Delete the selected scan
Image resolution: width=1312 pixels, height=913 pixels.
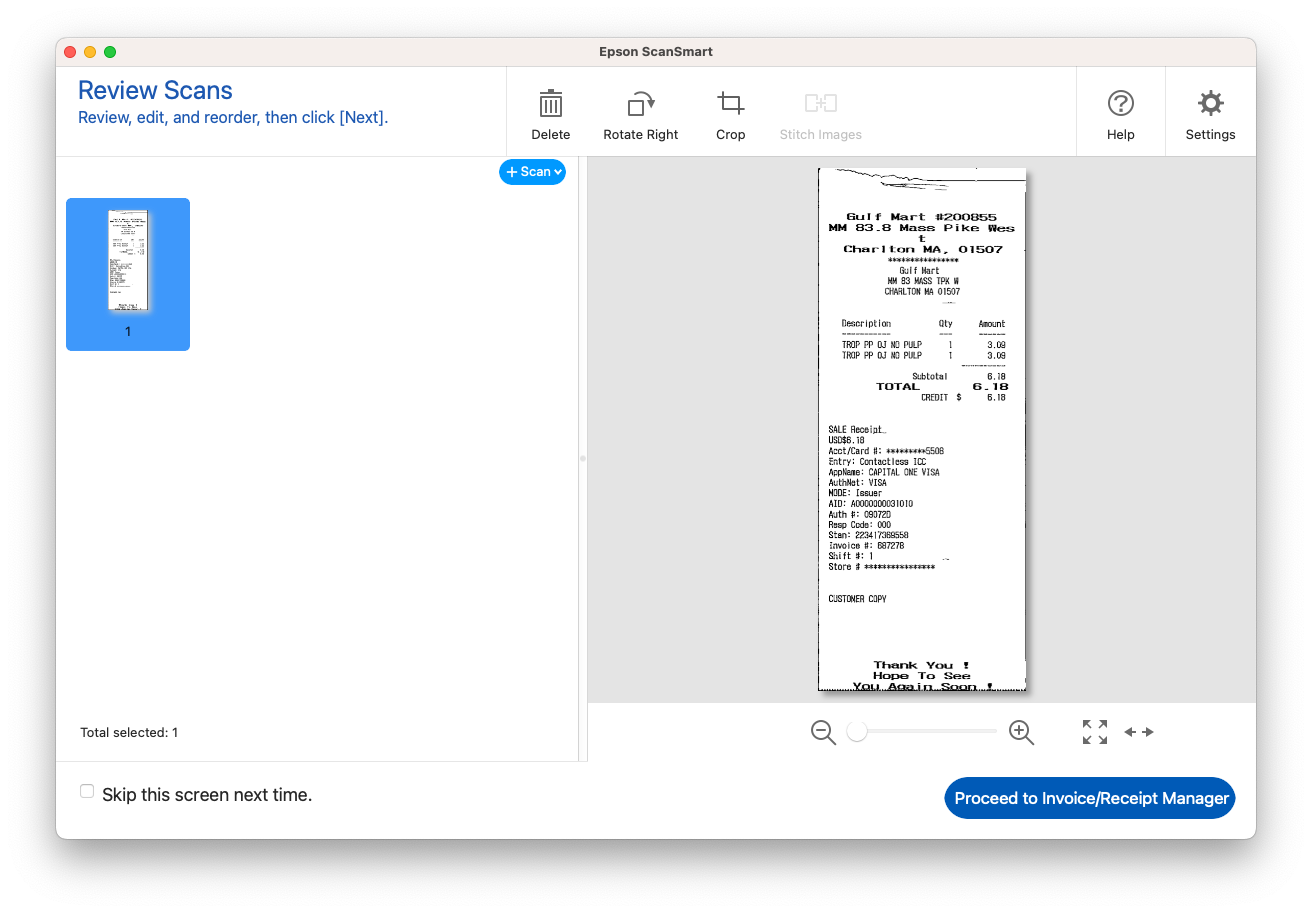pyautogui.click(x=550, y=115)
